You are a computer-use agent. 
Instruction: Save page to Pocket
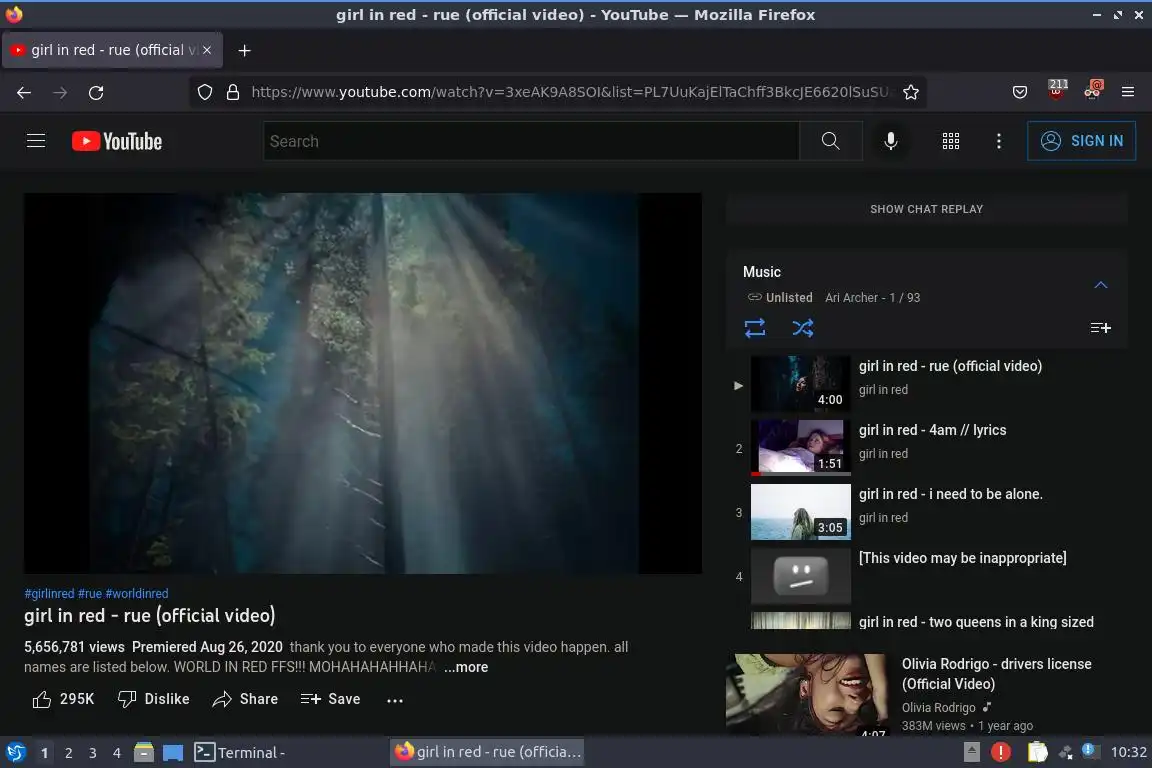click(1020, 92)
